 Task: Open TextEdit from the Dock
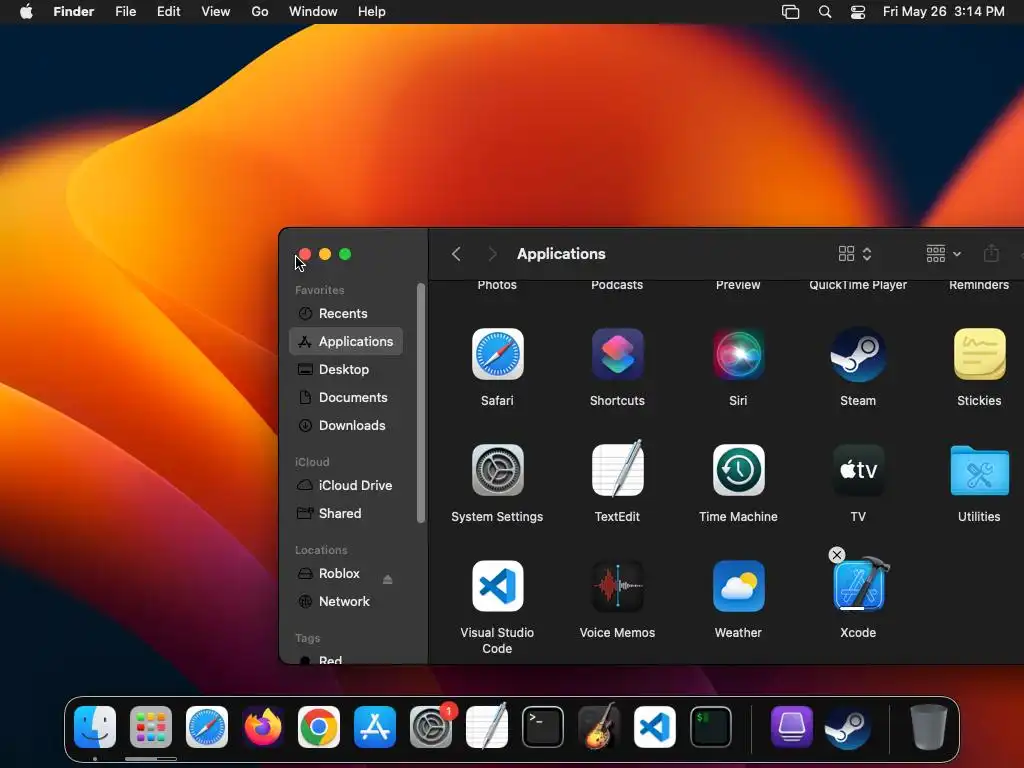(487, 727)
